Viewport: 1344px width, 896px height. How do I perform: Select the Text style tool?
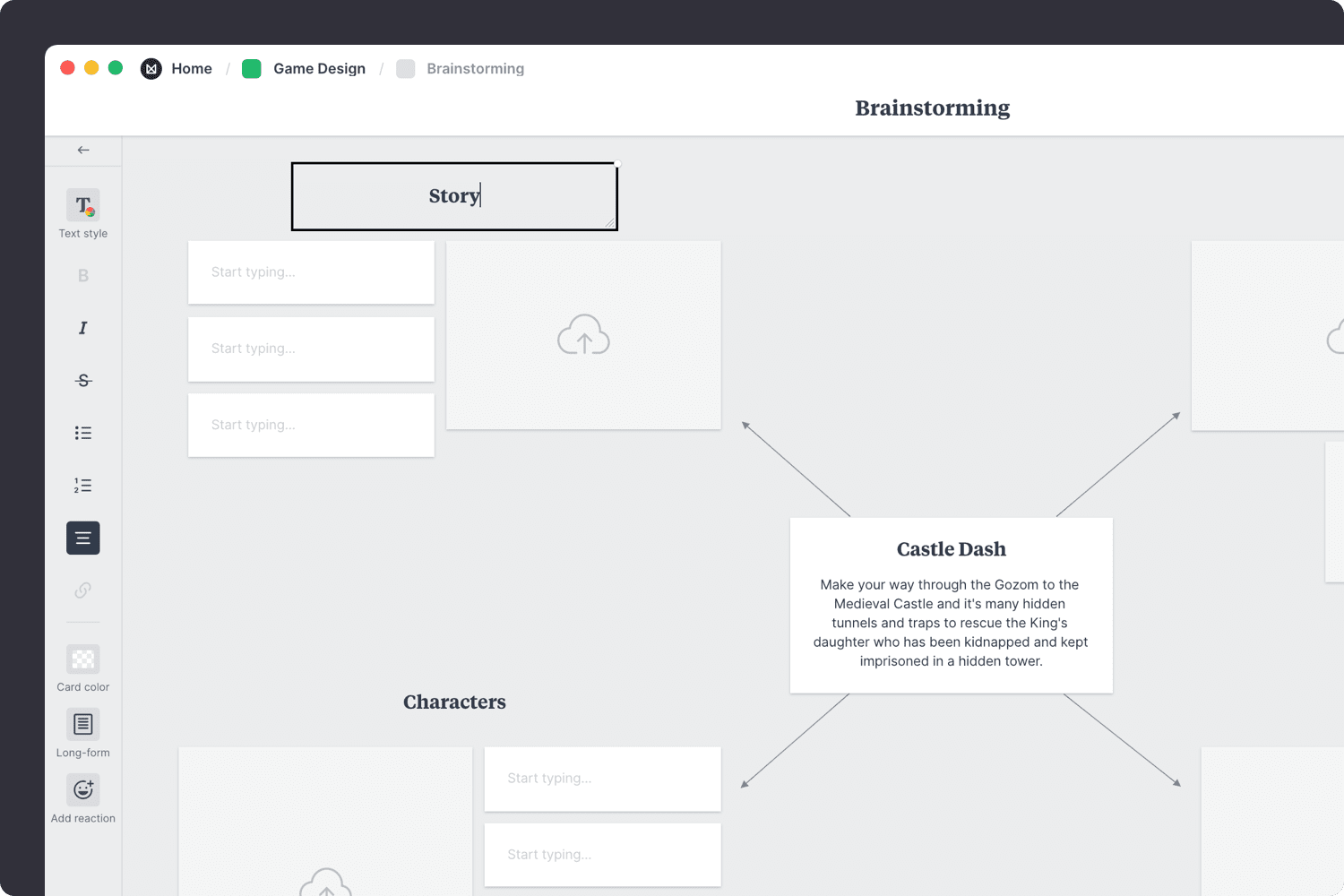click(x=82, y=206)
